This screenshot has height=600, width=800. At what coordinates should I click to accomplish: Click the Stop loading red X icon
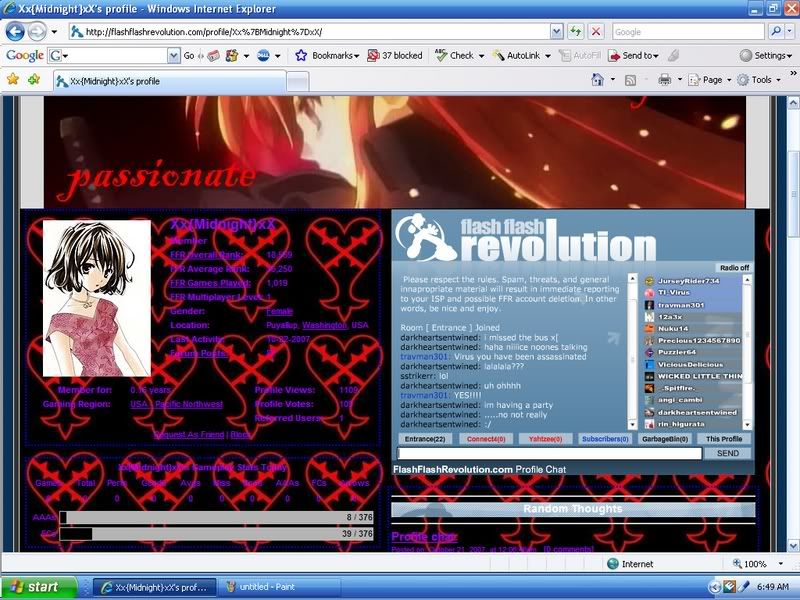pos(596,32)
